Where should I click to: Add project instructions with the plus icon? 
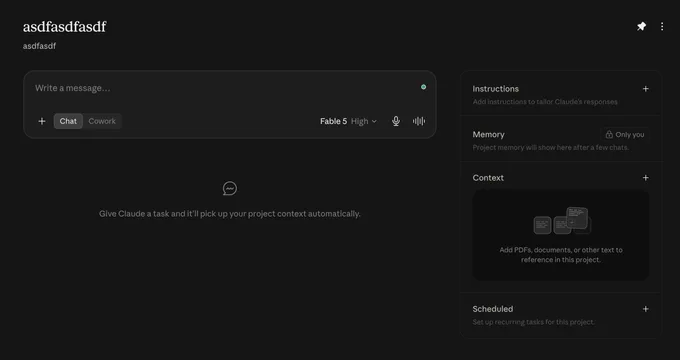click(x=645, y=88)
